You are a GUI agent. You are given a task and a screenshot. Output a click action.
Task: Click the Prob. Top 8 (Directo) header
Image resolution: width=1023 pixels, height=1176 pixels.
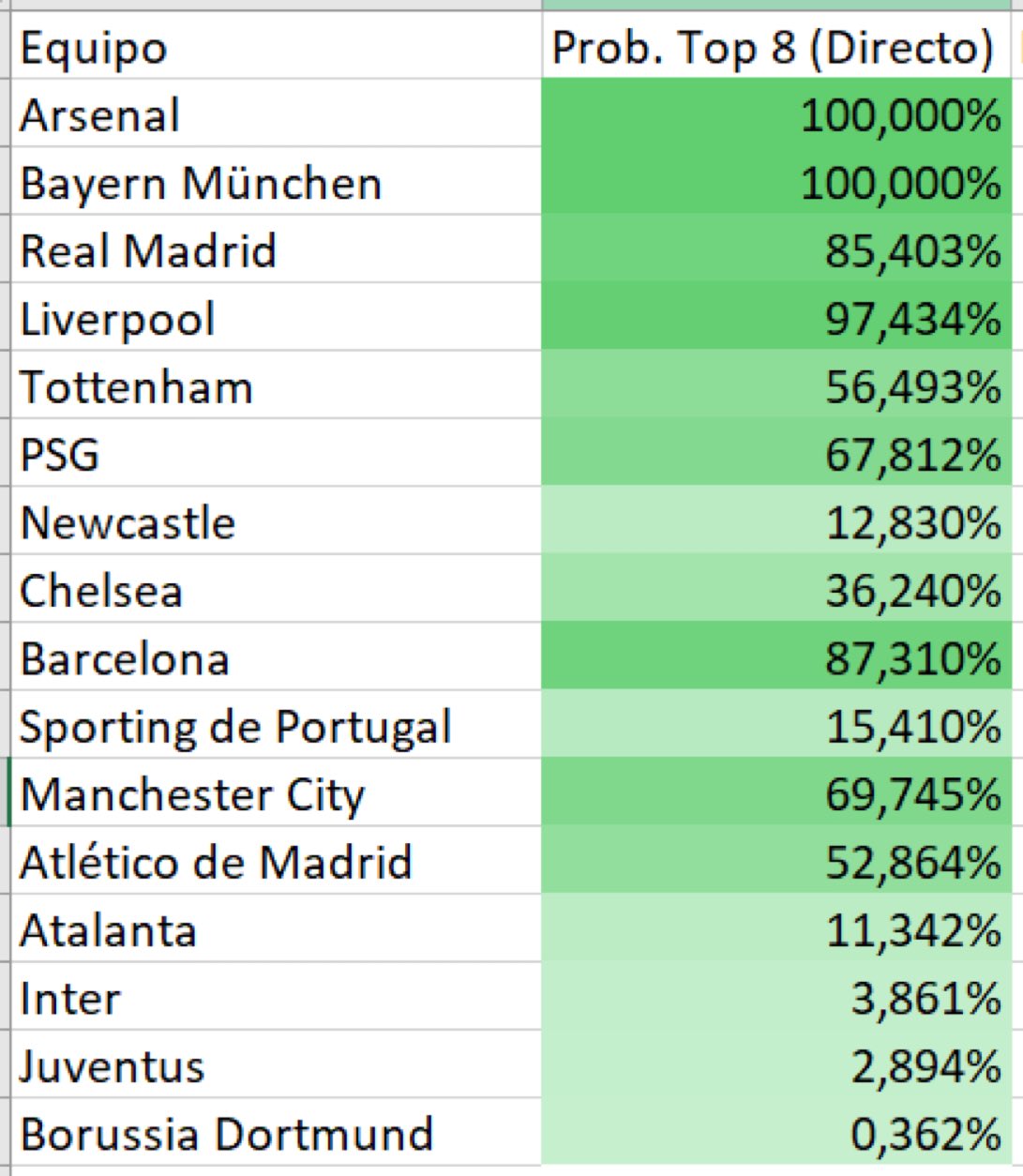click(x=775, y=47)
